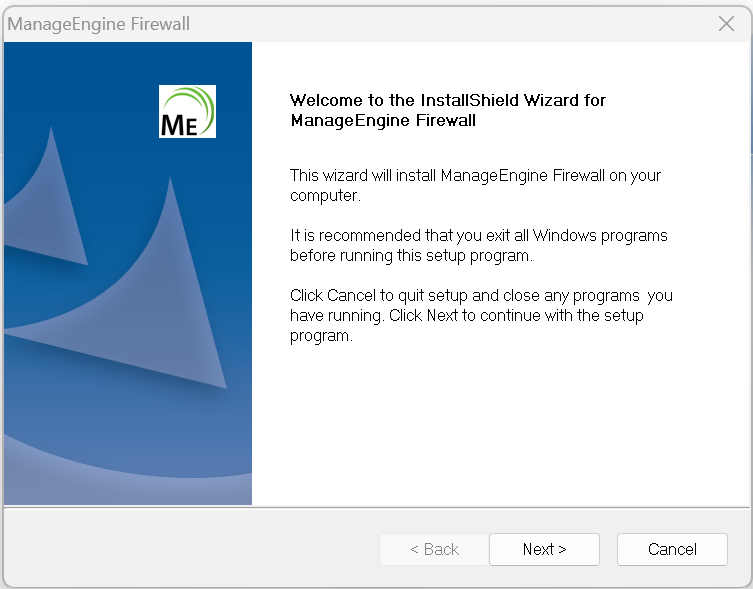Screen dimensions: 753x589
Task: Click the ManageEngine ME logo icon
Action: (x=187, y=111)
